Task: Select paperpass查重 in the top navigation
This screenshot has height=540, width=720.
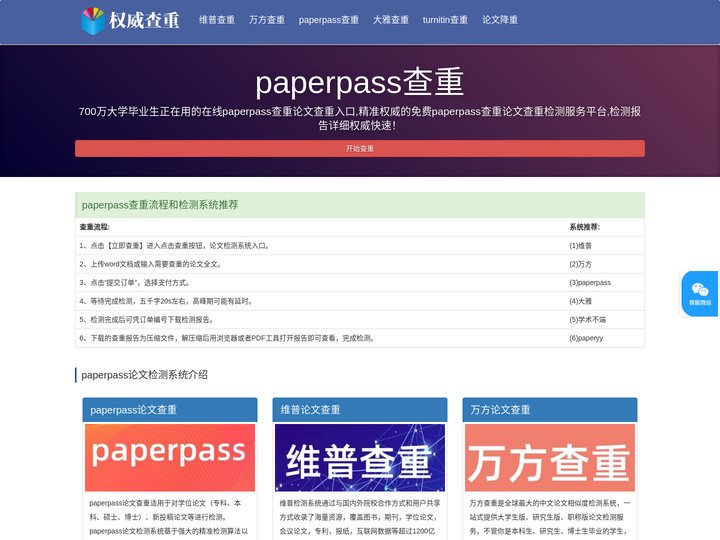Action: [x=329, y=20]
